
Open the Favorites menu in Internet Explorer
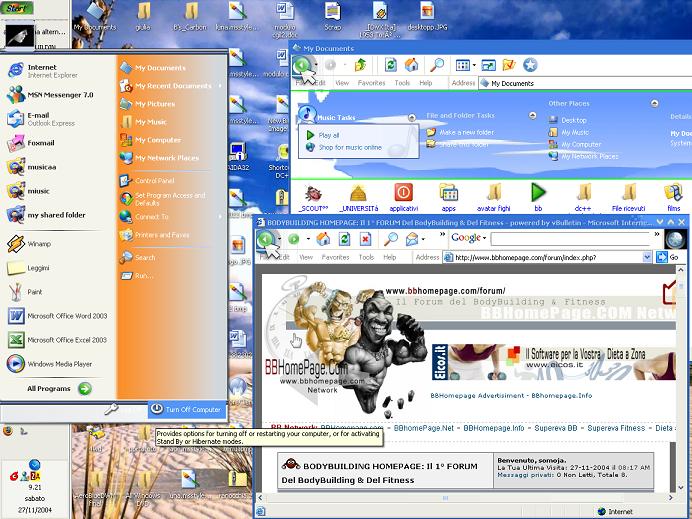coord(334,257)
